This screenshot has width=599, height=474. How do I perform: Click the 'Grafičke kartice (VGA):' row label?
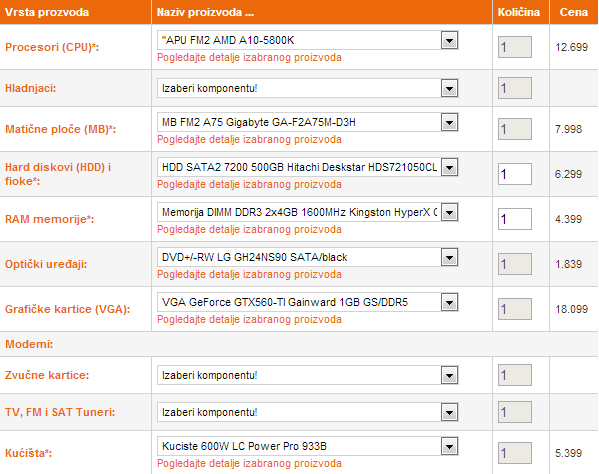[67, 309]
